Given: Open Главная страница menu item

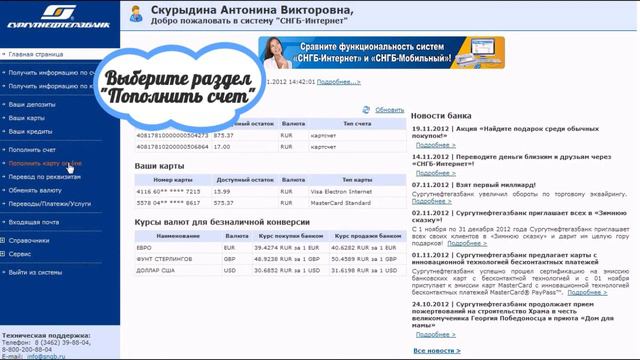Looking at the screenshot, I should [x=36, y=54].
